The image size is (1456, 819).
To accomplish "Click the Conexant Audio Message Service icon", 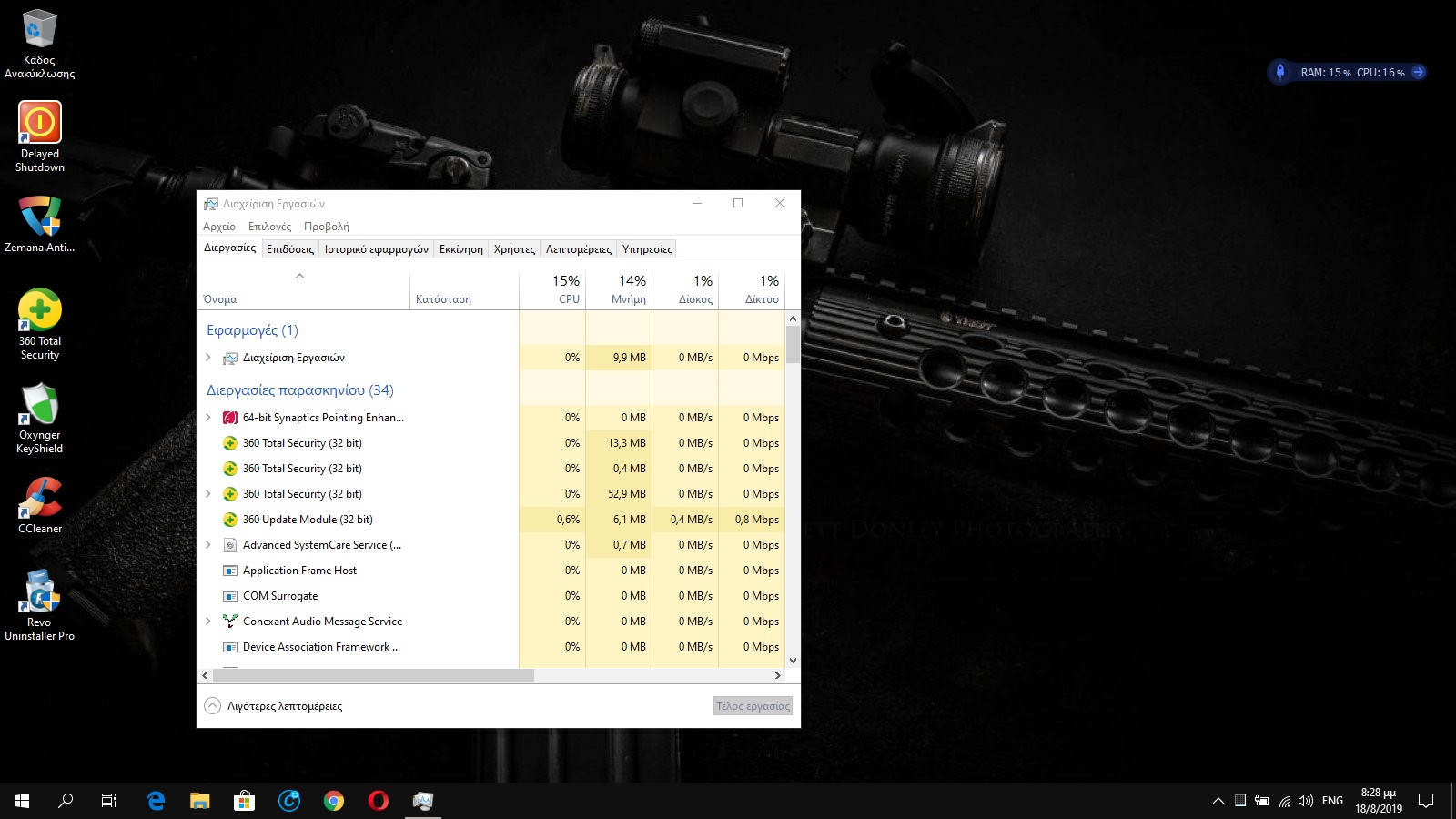I will click(230, 622).
